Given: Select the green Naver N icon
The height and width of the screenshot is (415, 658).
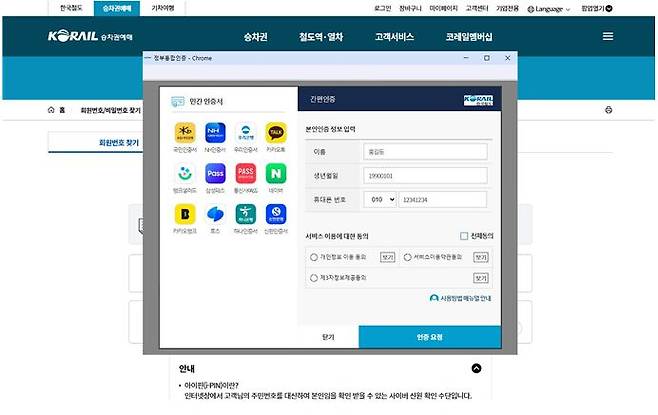Looking at the screenshot, I should pyautogui.click(x=276, y=174).
